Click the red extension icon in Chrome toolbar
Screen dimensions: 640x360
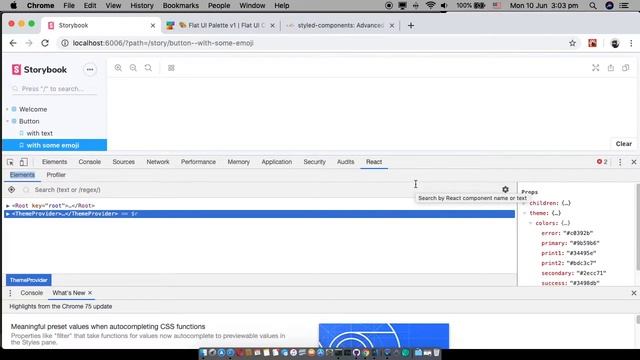point(592,43)
